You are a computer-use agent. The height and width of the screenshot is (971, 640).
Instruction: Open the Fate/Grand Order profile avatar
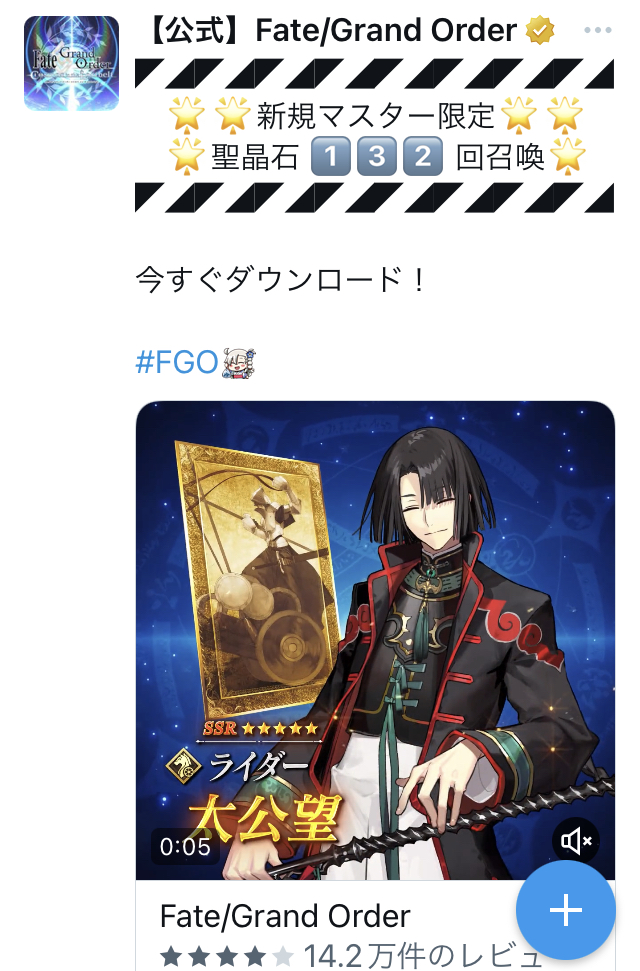click(x=71, y=63)
